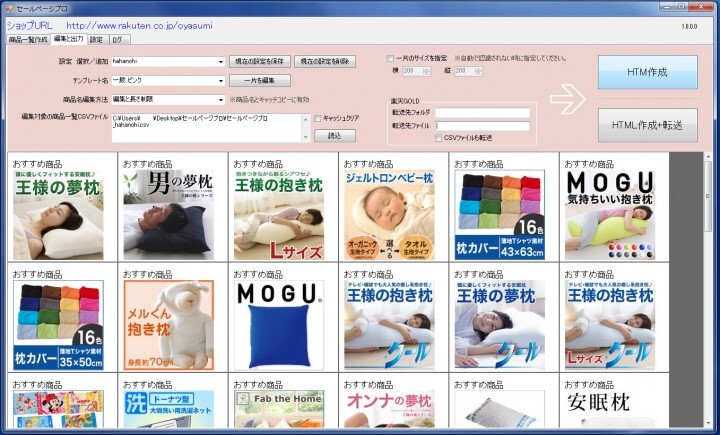Click 現在の設定を削除 button
The height and width of the screenshot is (435, 720).
point(325,62)
